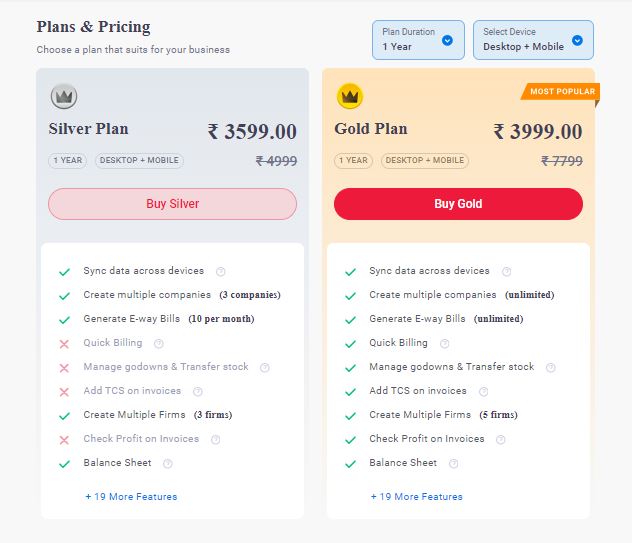Open help icon beside Silver Sync data
The image size is (632, 543).
coord(220,271)
